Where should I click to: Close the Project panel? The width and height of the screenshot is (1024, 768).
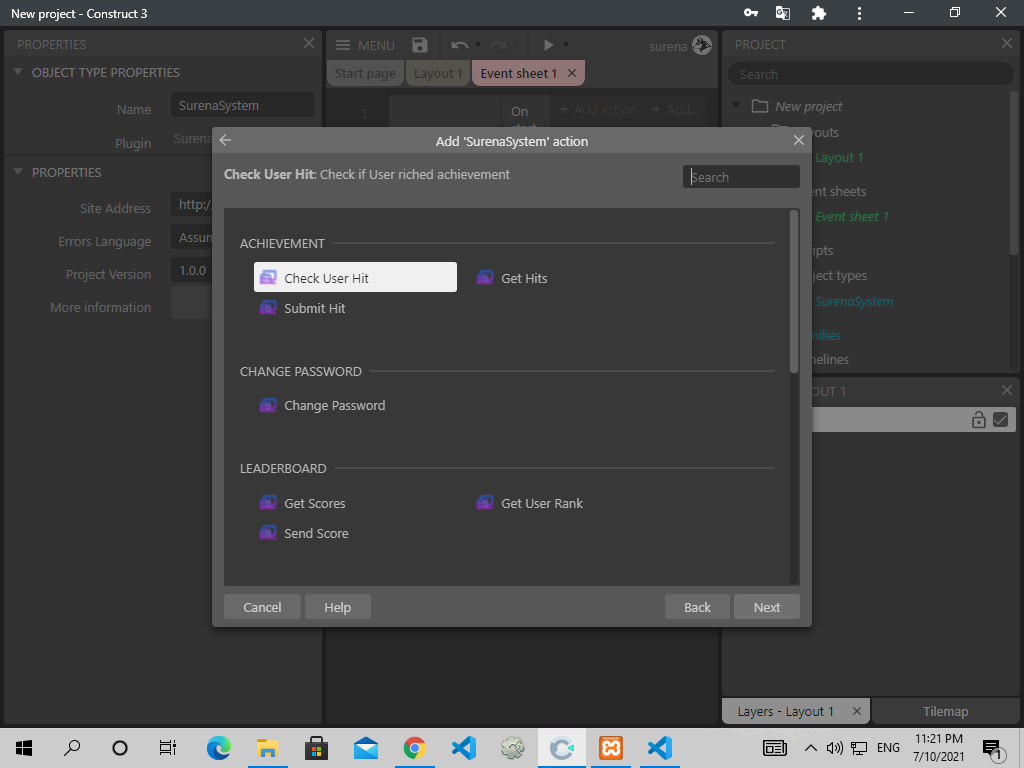[x=1006, y=44]
